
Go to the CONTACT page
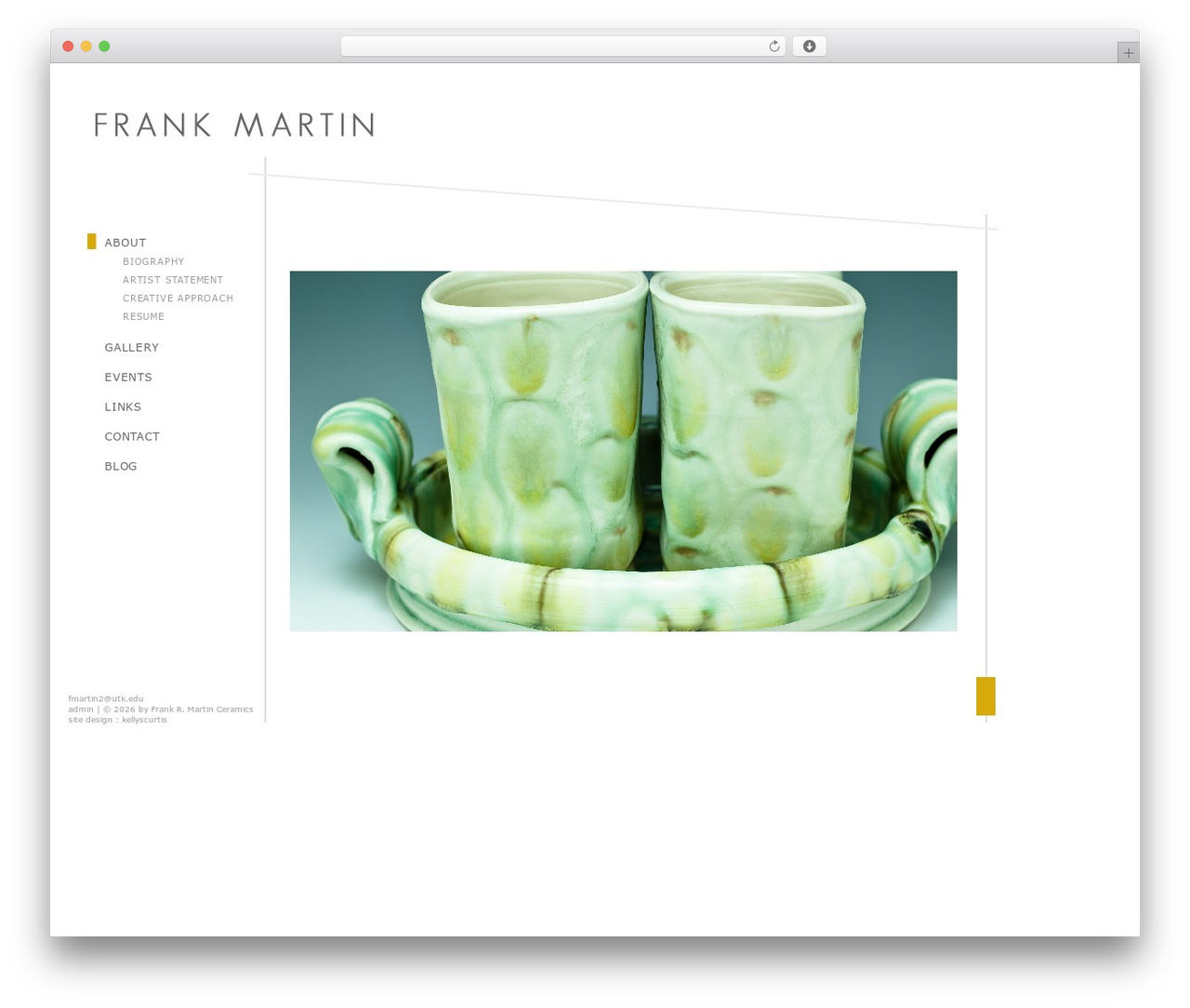132,437
